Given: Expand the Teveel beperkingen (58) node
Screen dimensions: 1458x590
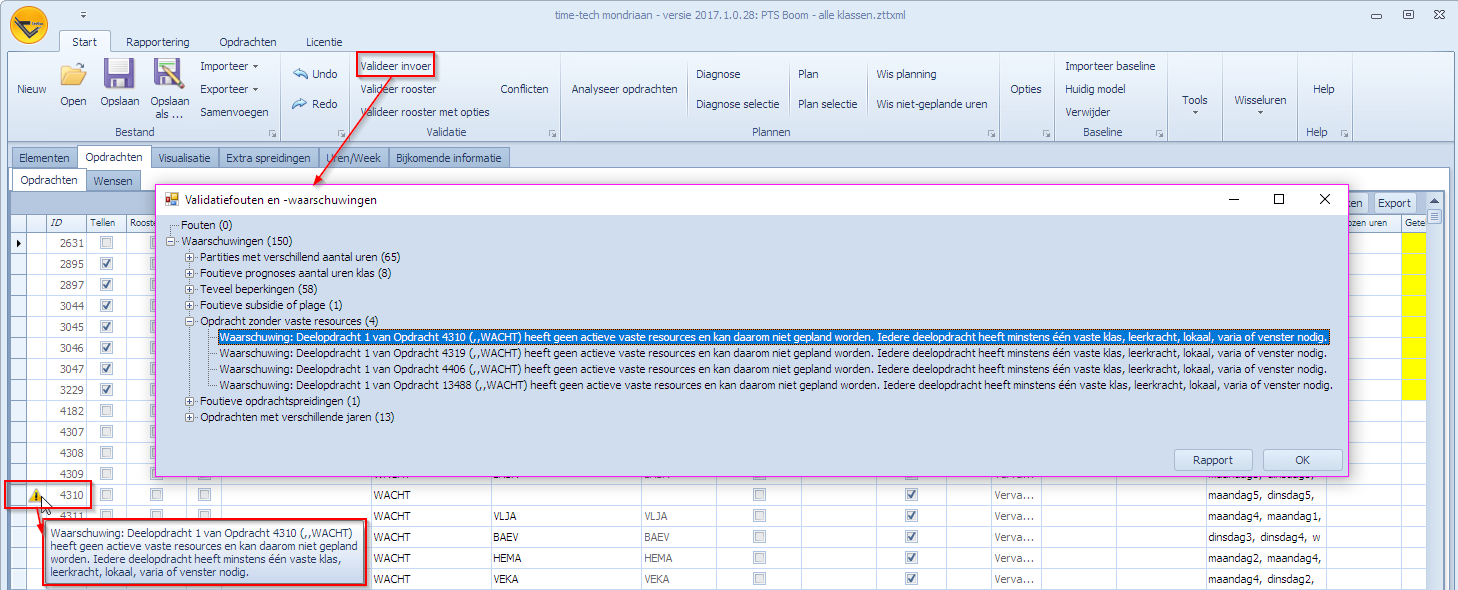Looking at the screenshot, I should point(190,289).
